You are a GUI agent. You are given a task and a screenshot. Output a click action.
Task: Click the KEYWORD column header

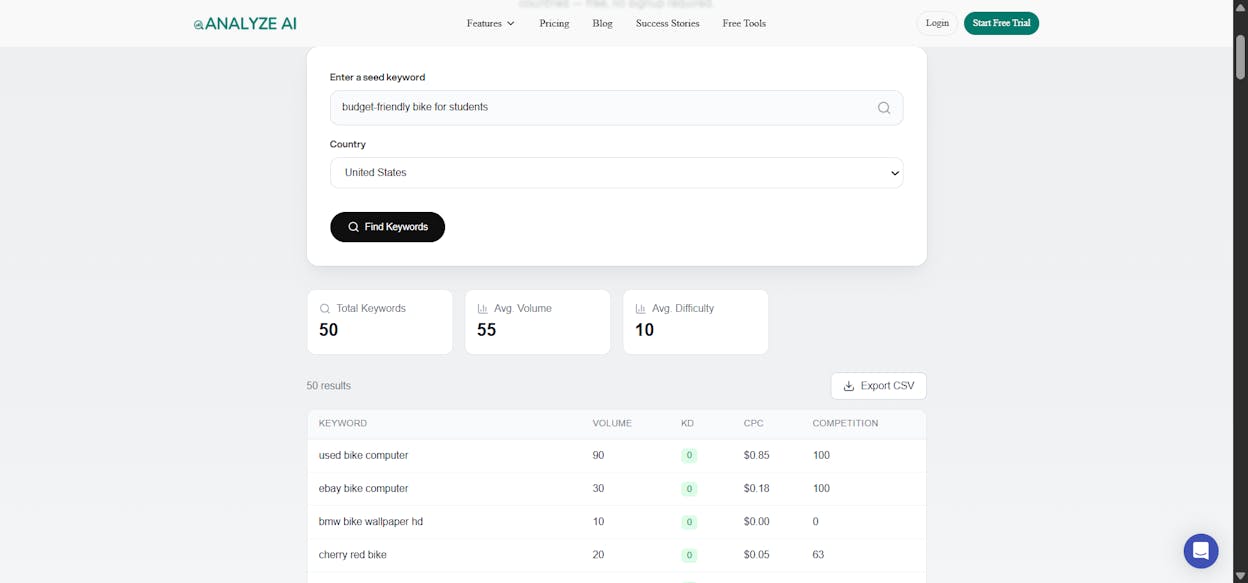click(x=343, y=423)
